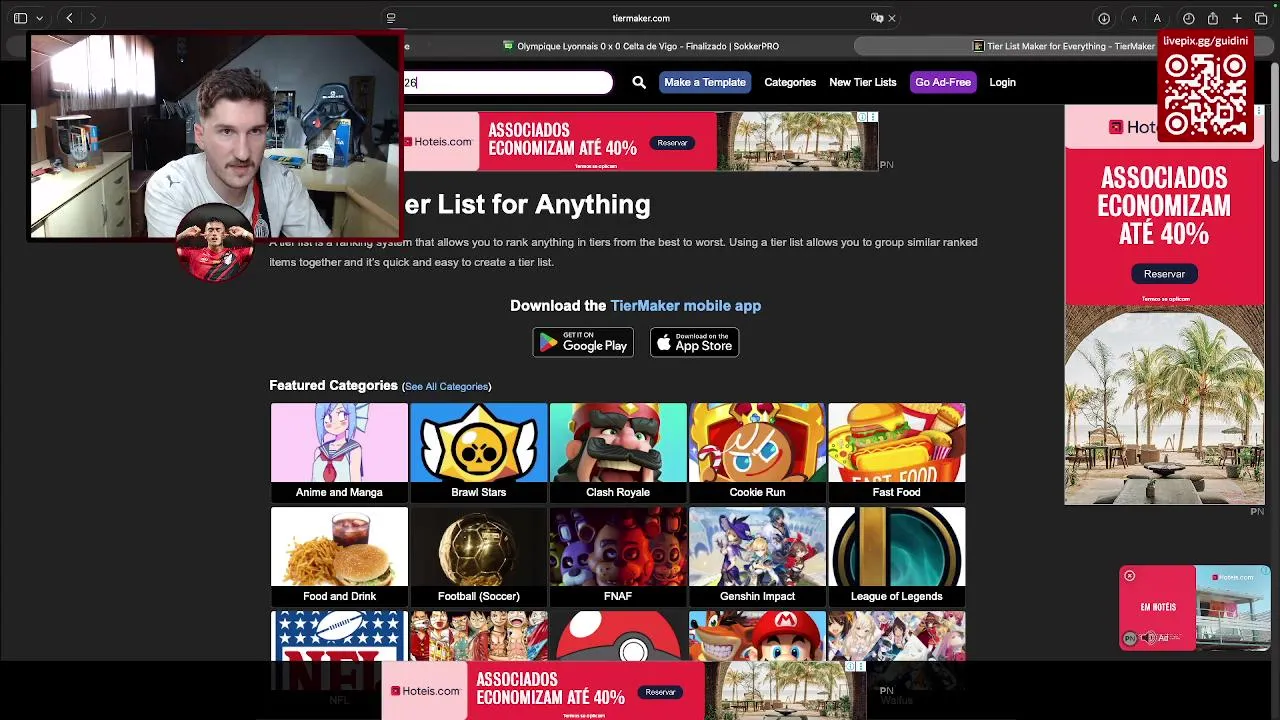The height and width of the screenshot is (720, 1280).
Task: Open the League of Legends category
Action: (x=896, y=556)
